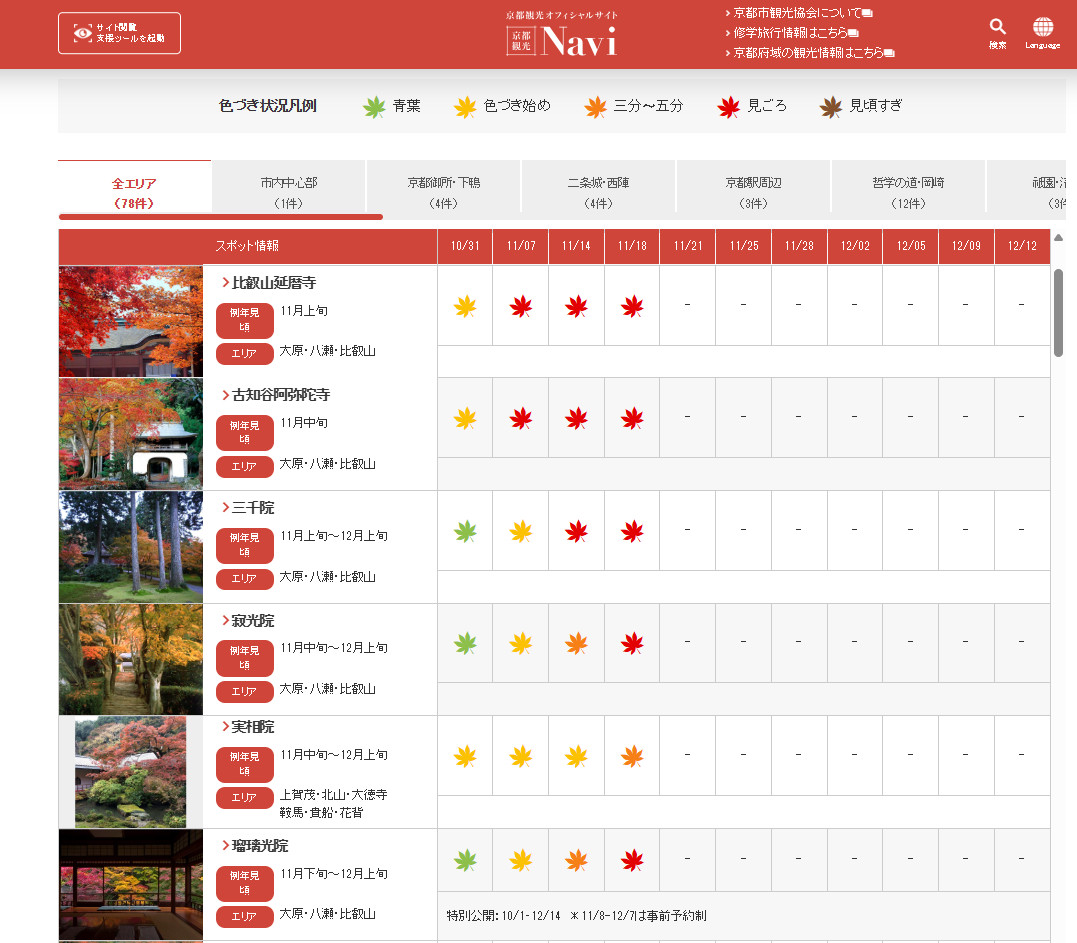Click the horizontal tab scroll indicator bar
The image size is (1077, 943).
click(221, 216)
